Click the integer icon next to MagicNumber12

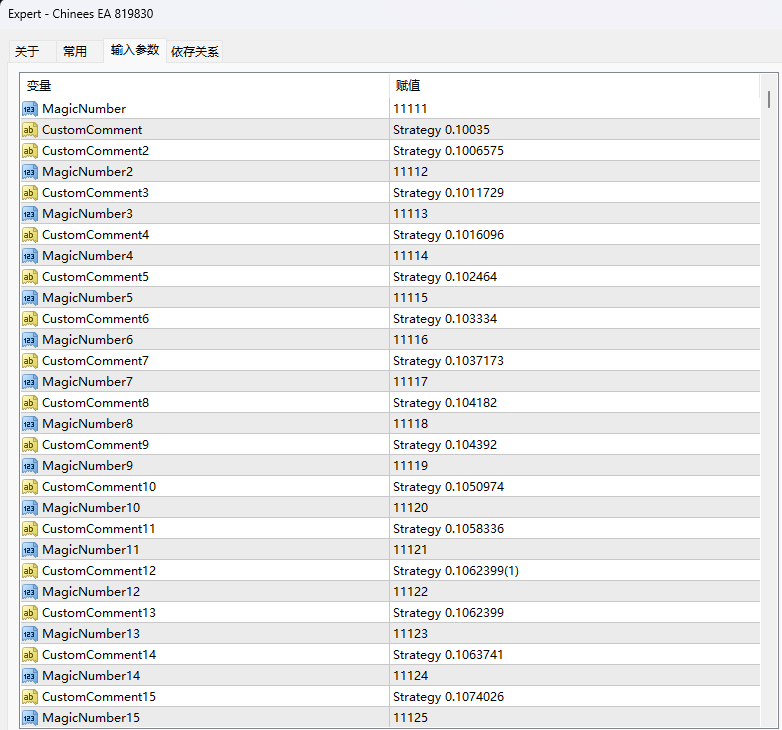[x=30, y=592]
